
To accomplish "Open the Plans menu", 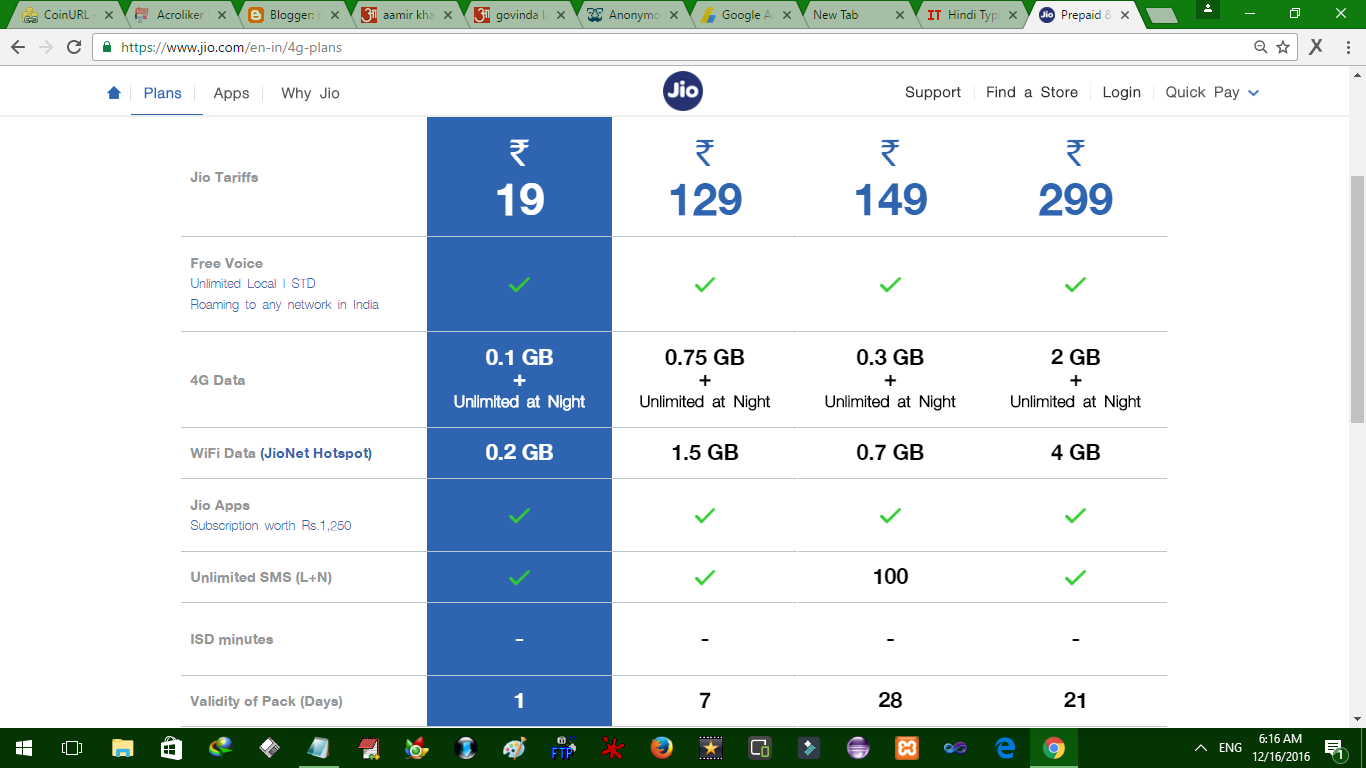I will point(163,93).
